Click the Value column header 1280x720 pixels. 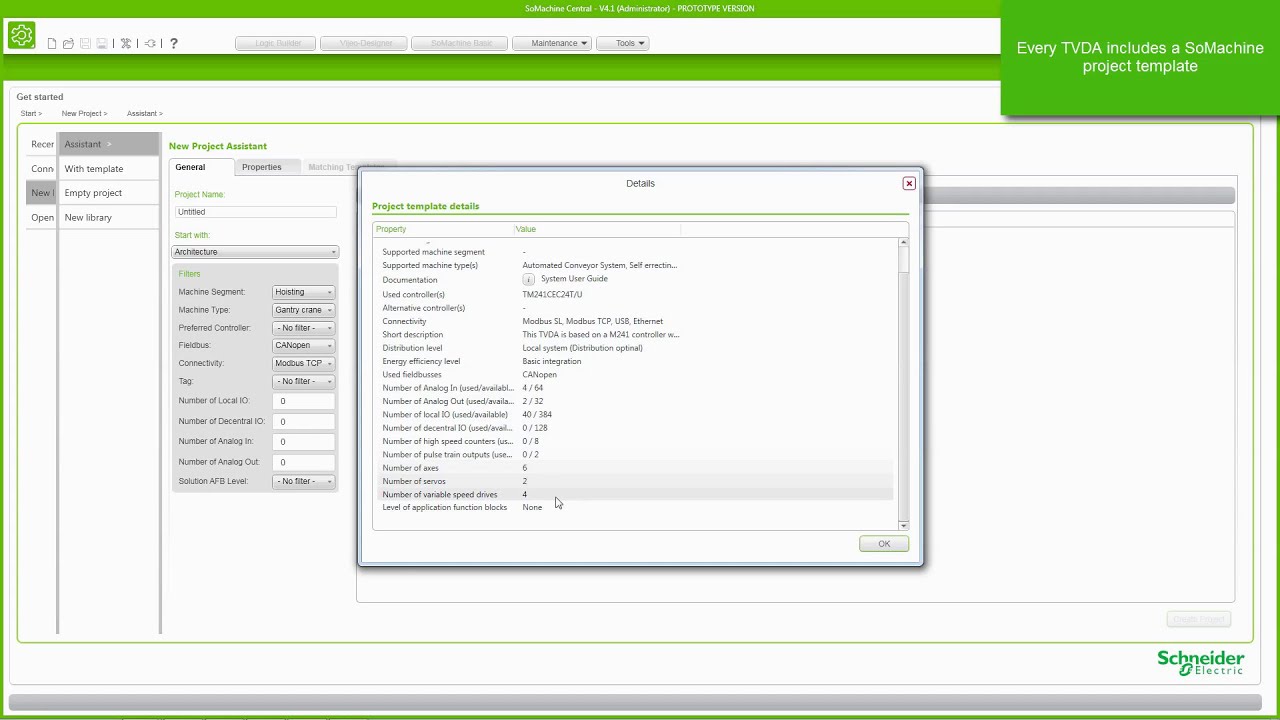tap(596, 229)
